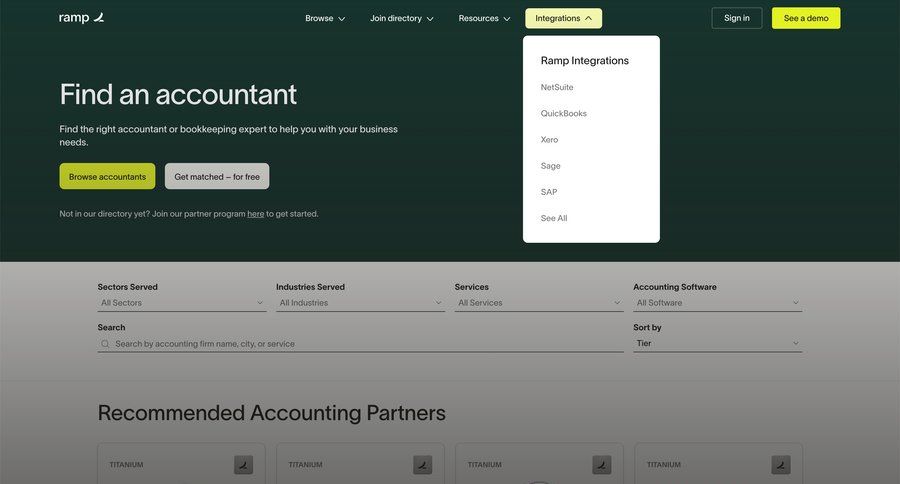The width and height of the screenshot is (900, 484).
Task: Open the Sort by Tier dropdown
Action: pos(717,343)
